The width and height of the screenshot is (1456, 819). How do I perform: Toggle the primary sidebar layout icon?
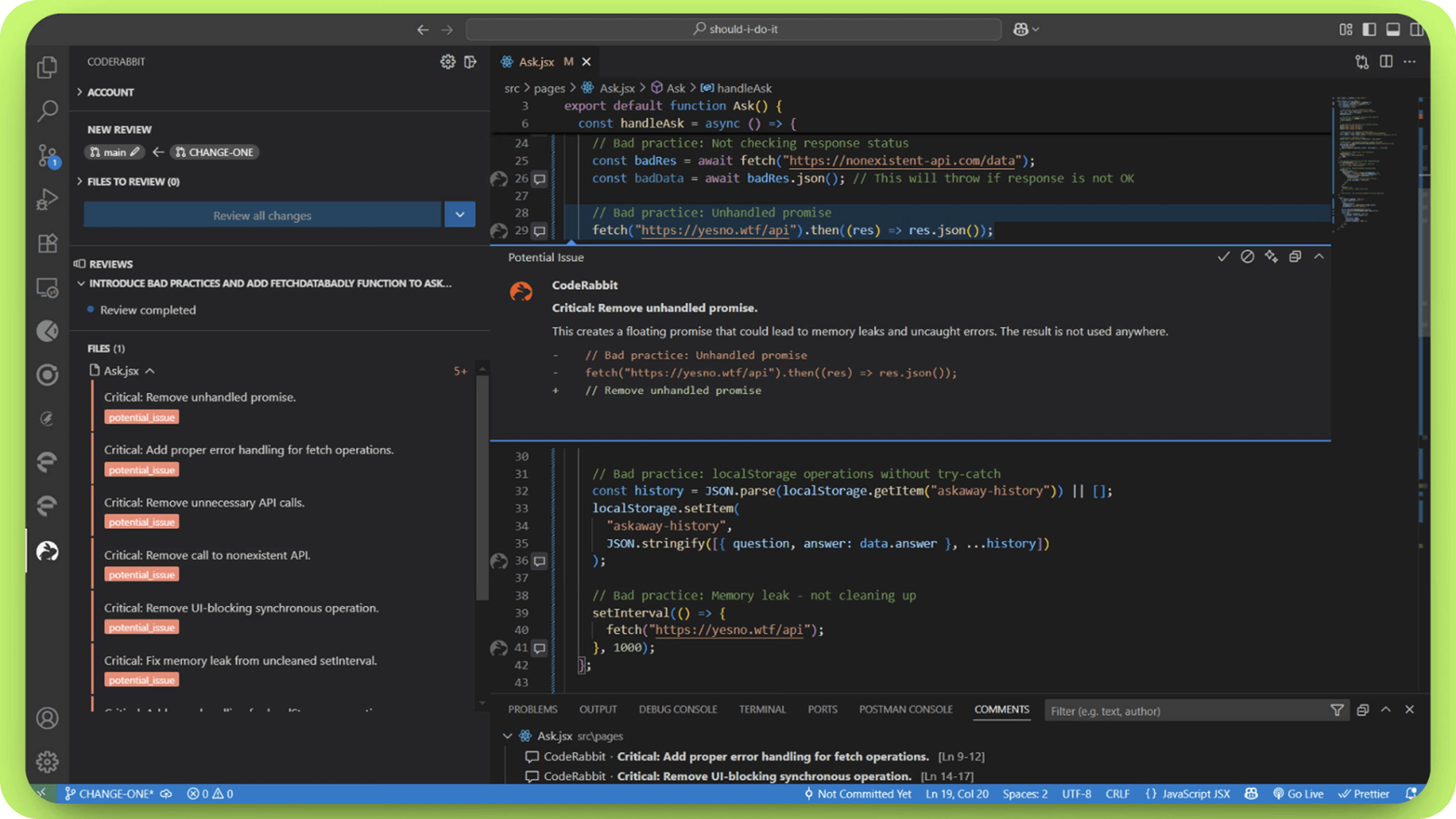pos(1369,30)
